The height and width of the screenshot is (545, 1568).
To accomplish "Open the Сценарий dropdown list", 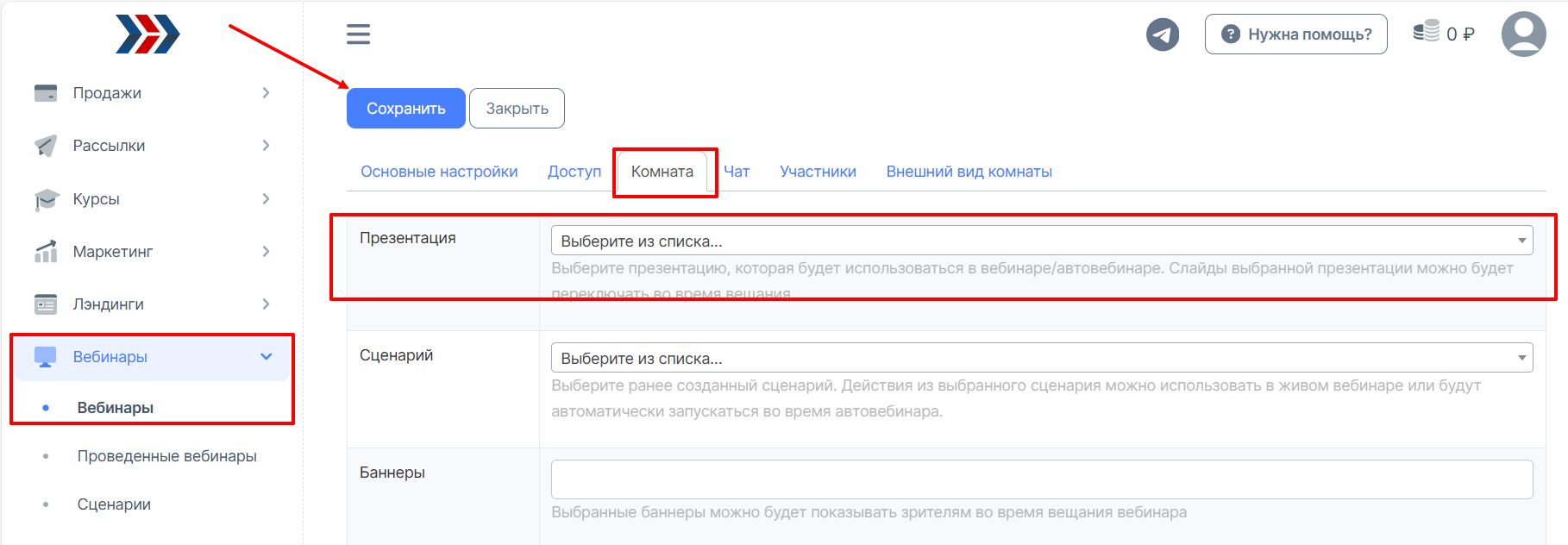I will 1041,358.
